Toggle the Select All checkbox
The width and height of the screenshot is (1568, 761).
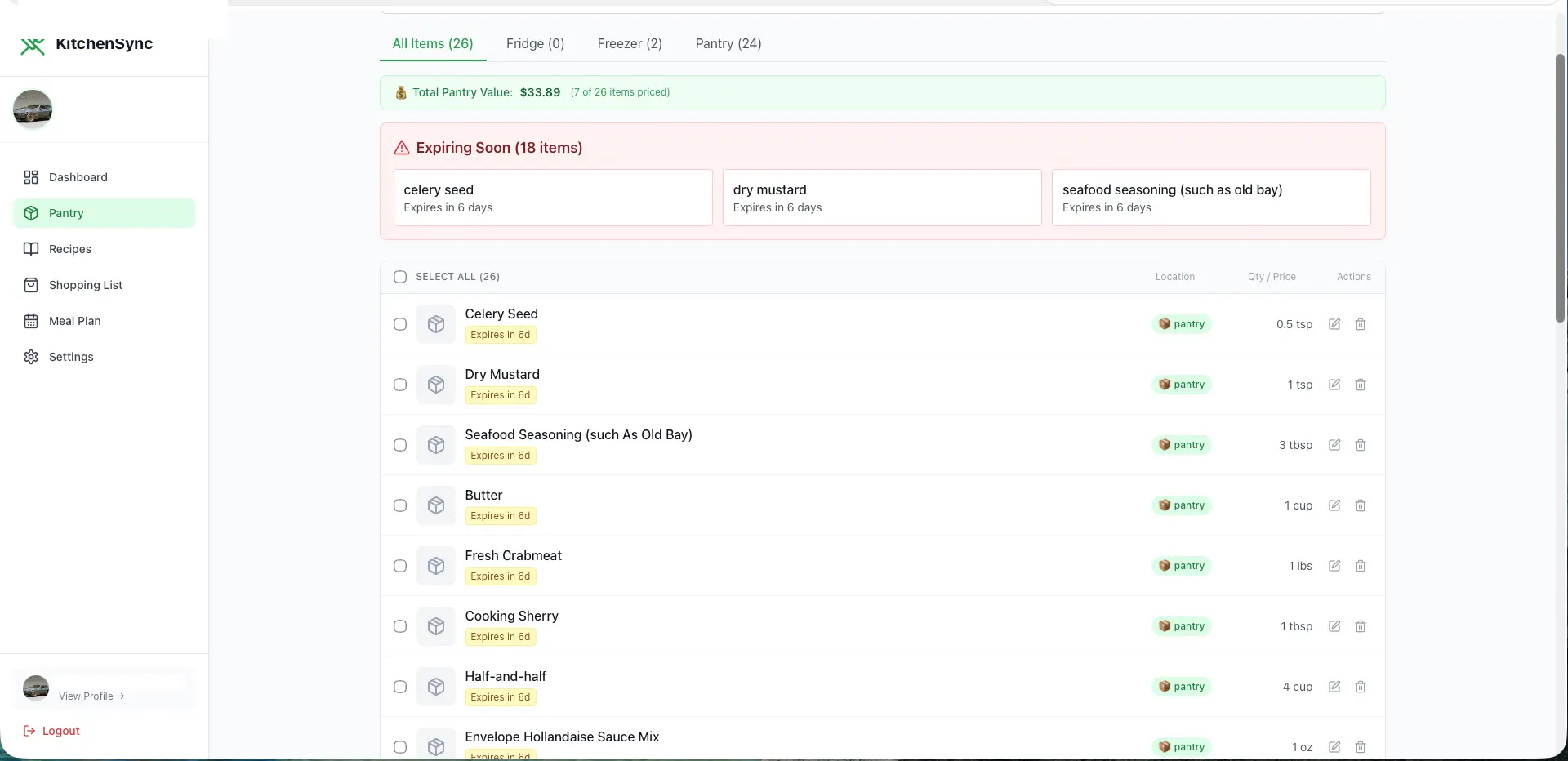tap(400, 277)
